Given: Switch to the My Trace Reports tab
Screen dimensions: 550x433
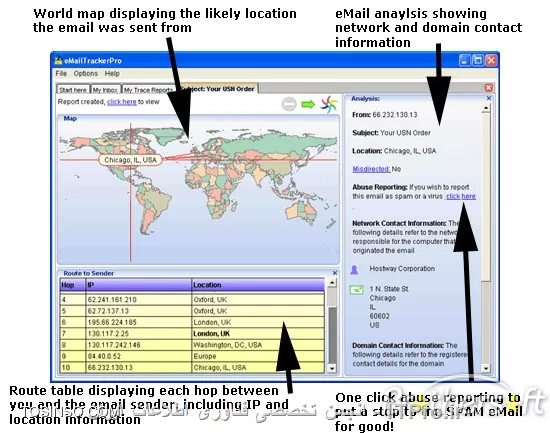Looking at the screenshot, I should 148,90.
